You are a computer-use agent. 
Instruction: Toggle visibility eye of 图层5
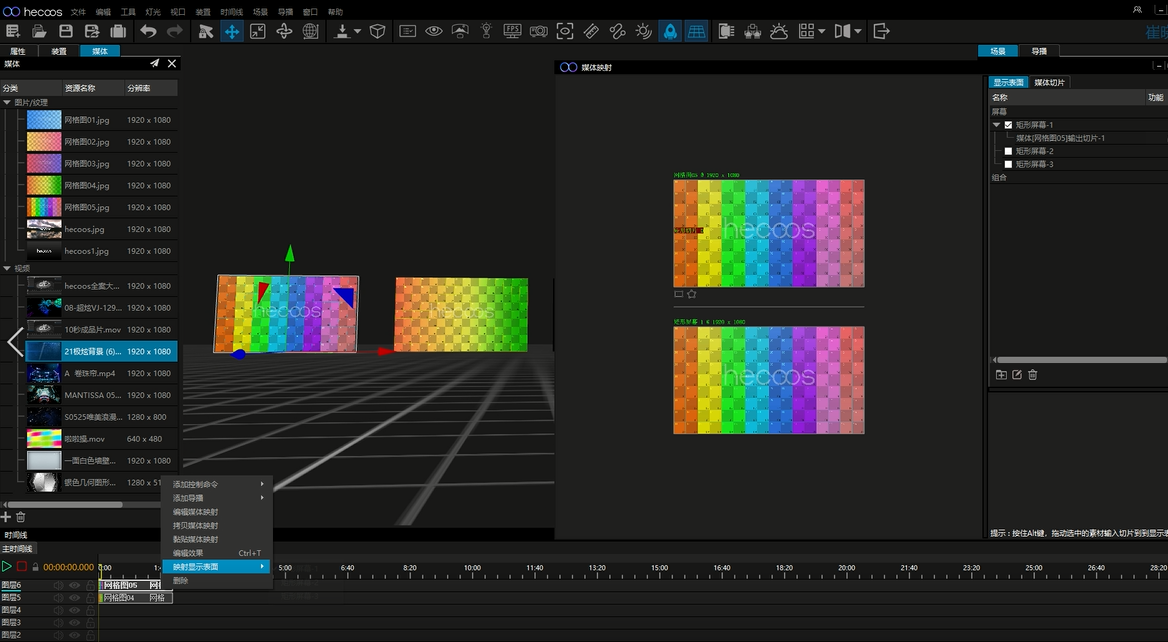tap(74, 597)
